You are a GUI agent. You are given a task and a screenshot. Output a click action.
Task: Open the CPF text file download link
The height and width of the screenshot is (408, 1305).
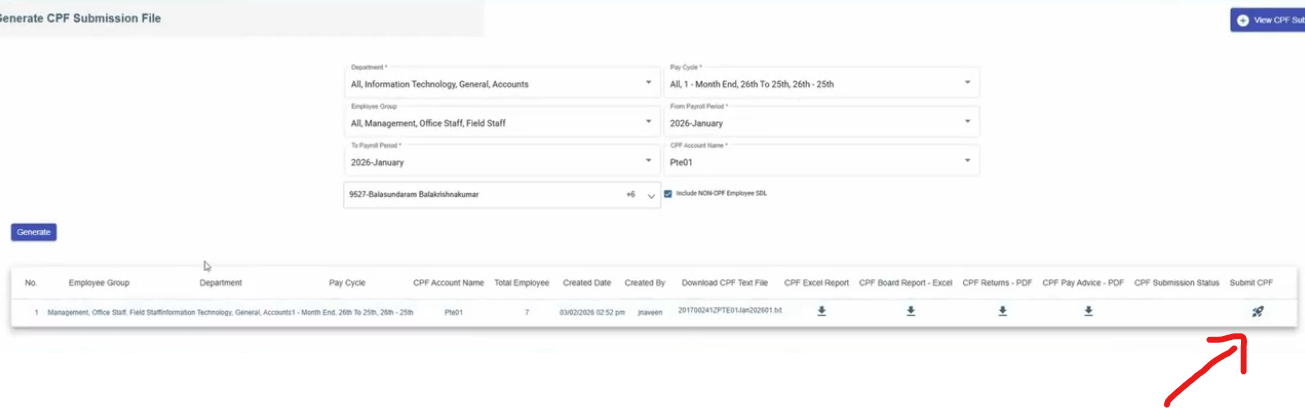pos(730,311)
